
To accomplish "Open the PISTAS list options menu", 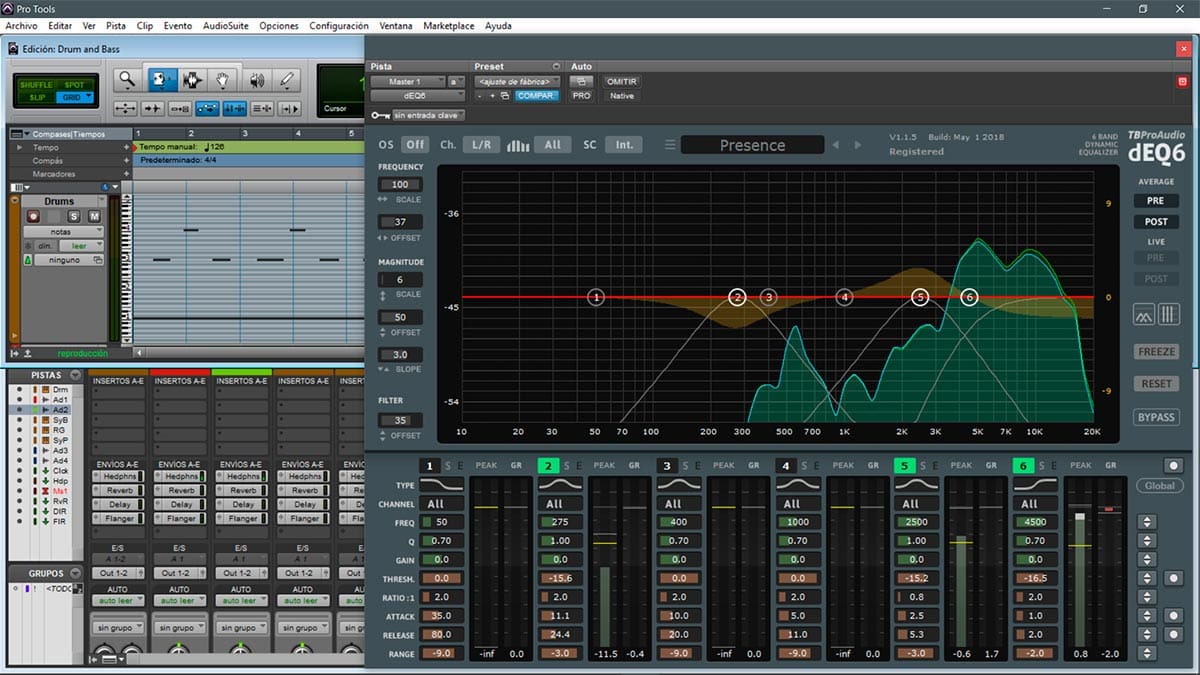I will tap(74, 375).
